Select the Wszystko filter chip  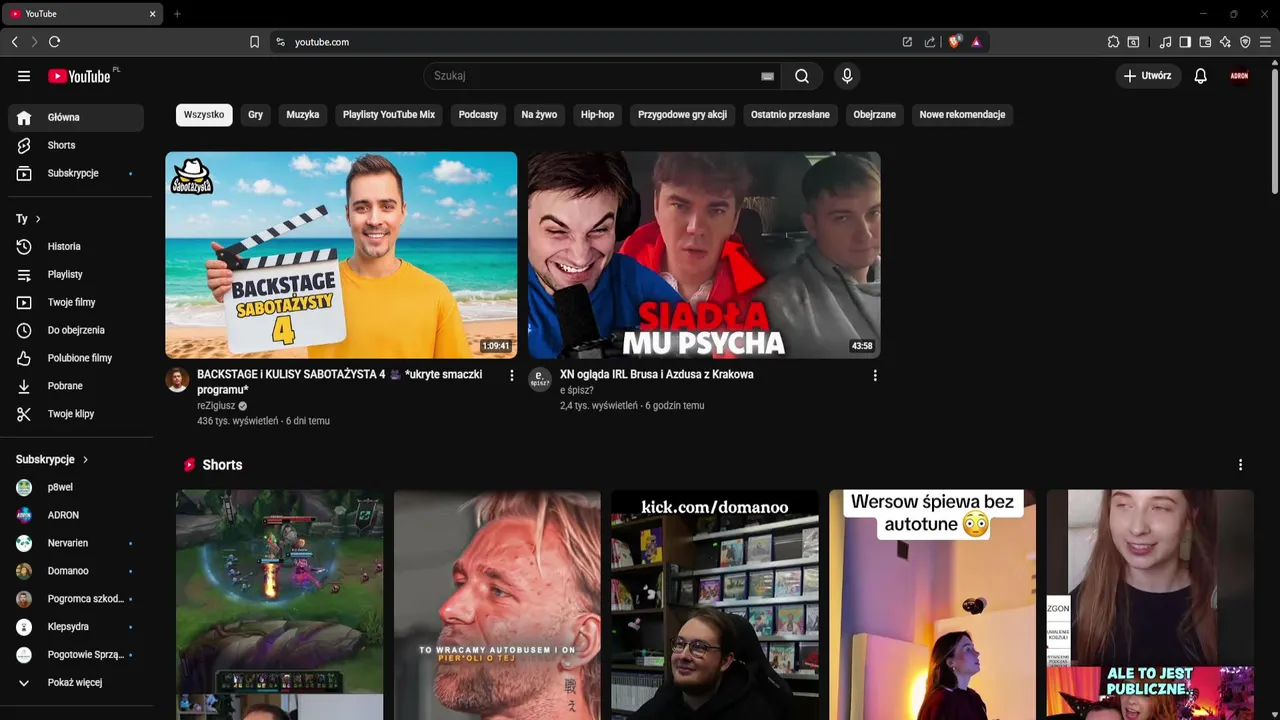(204, 115)
